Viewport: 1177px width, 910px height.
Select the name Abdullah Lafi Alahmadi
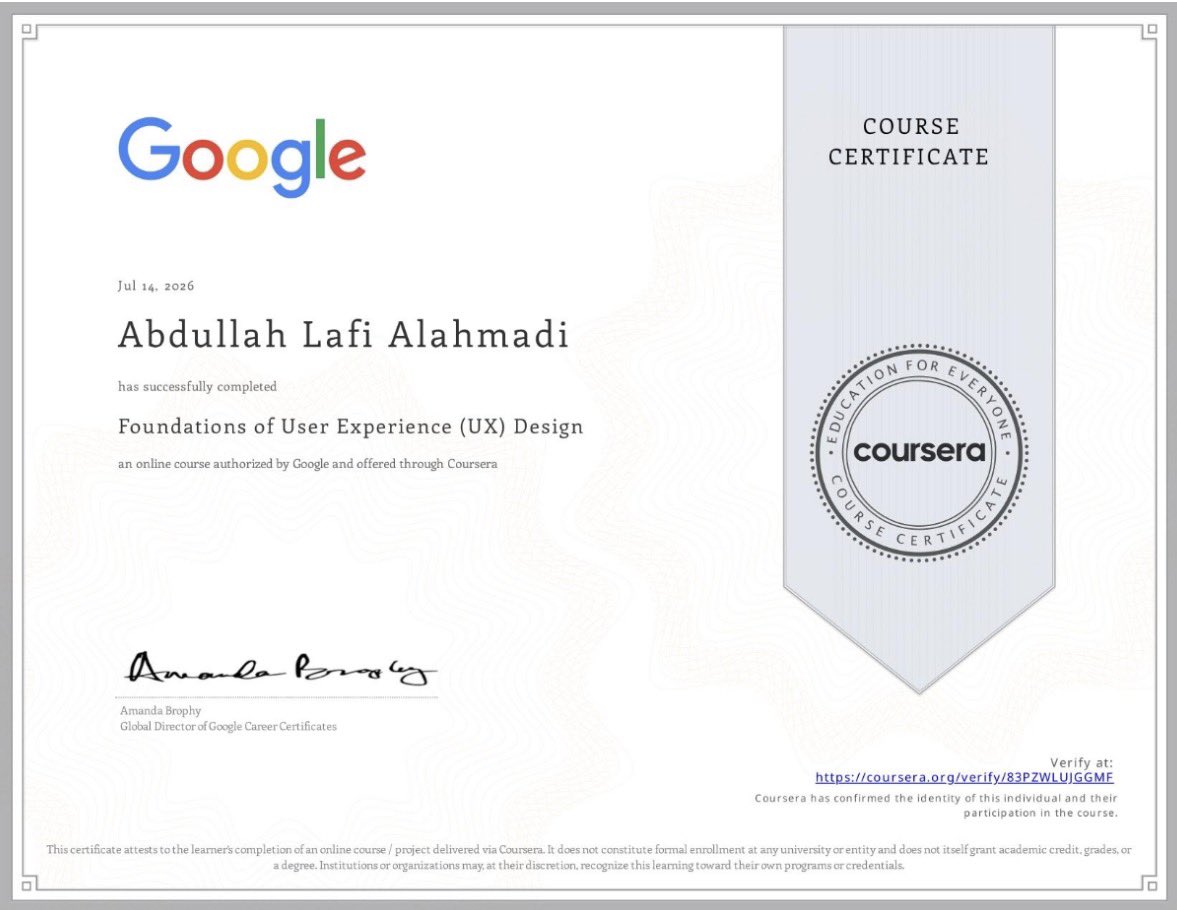click(x=343, y=335)
